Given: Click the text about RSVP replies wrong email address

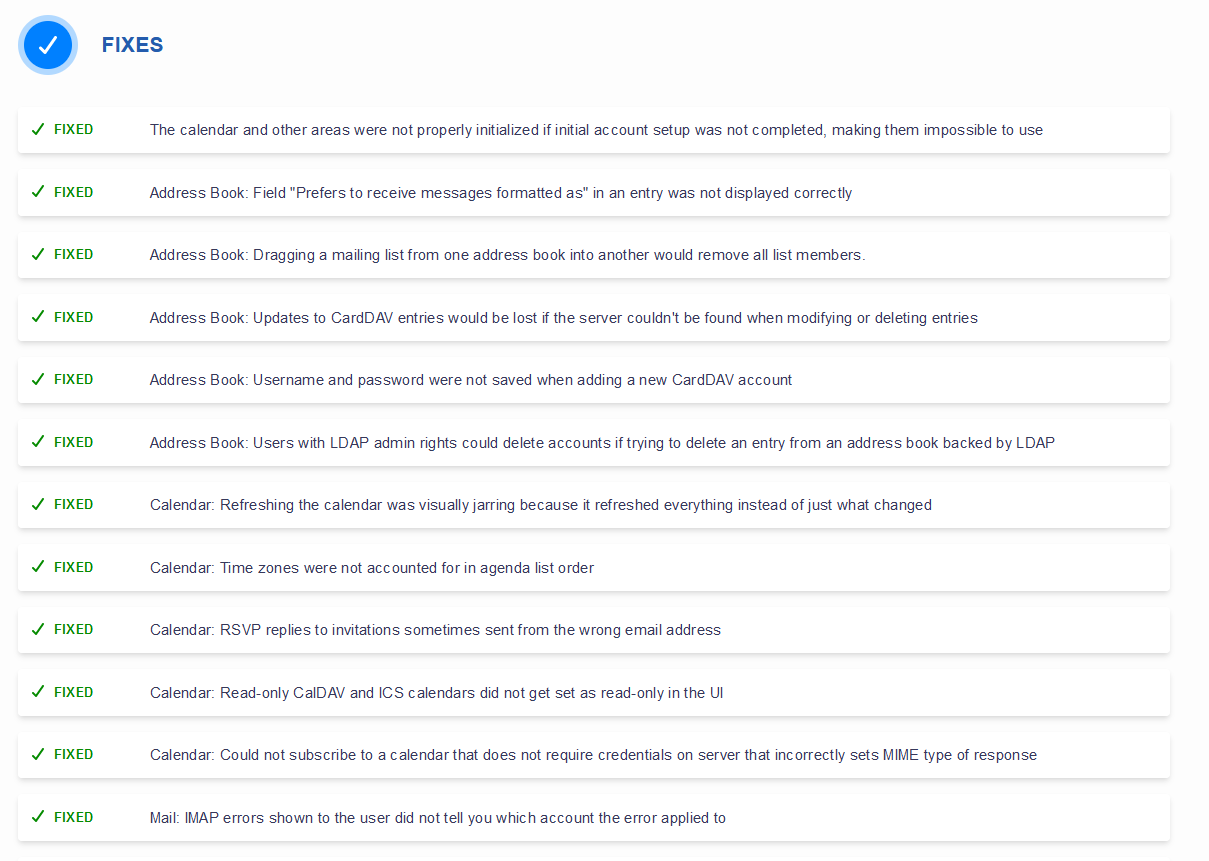Looking at the screenshot, I should point(435,630).
